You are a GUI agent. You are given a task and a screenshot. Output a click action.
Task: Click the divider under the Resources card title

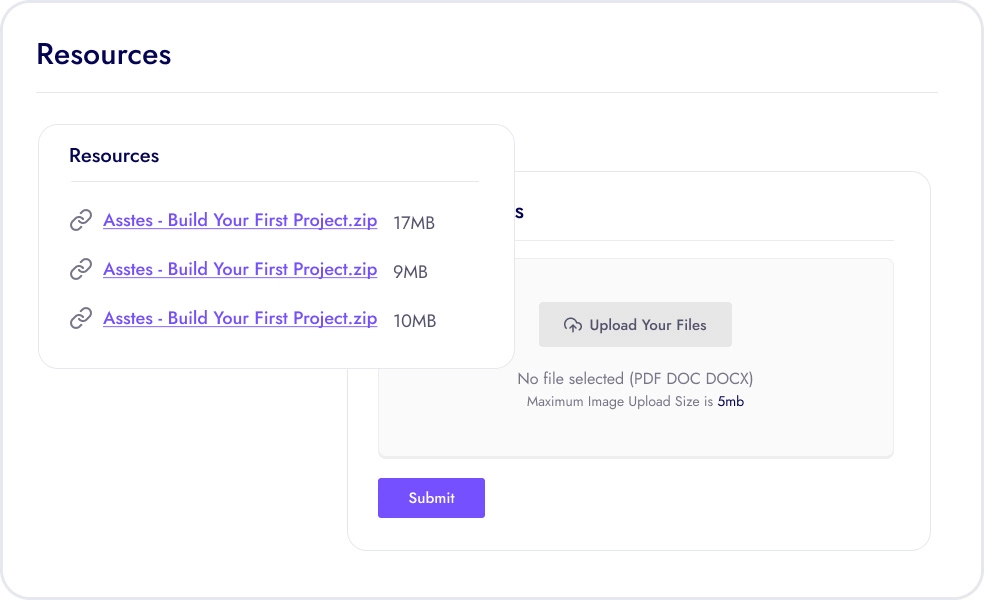coord(275,182)
